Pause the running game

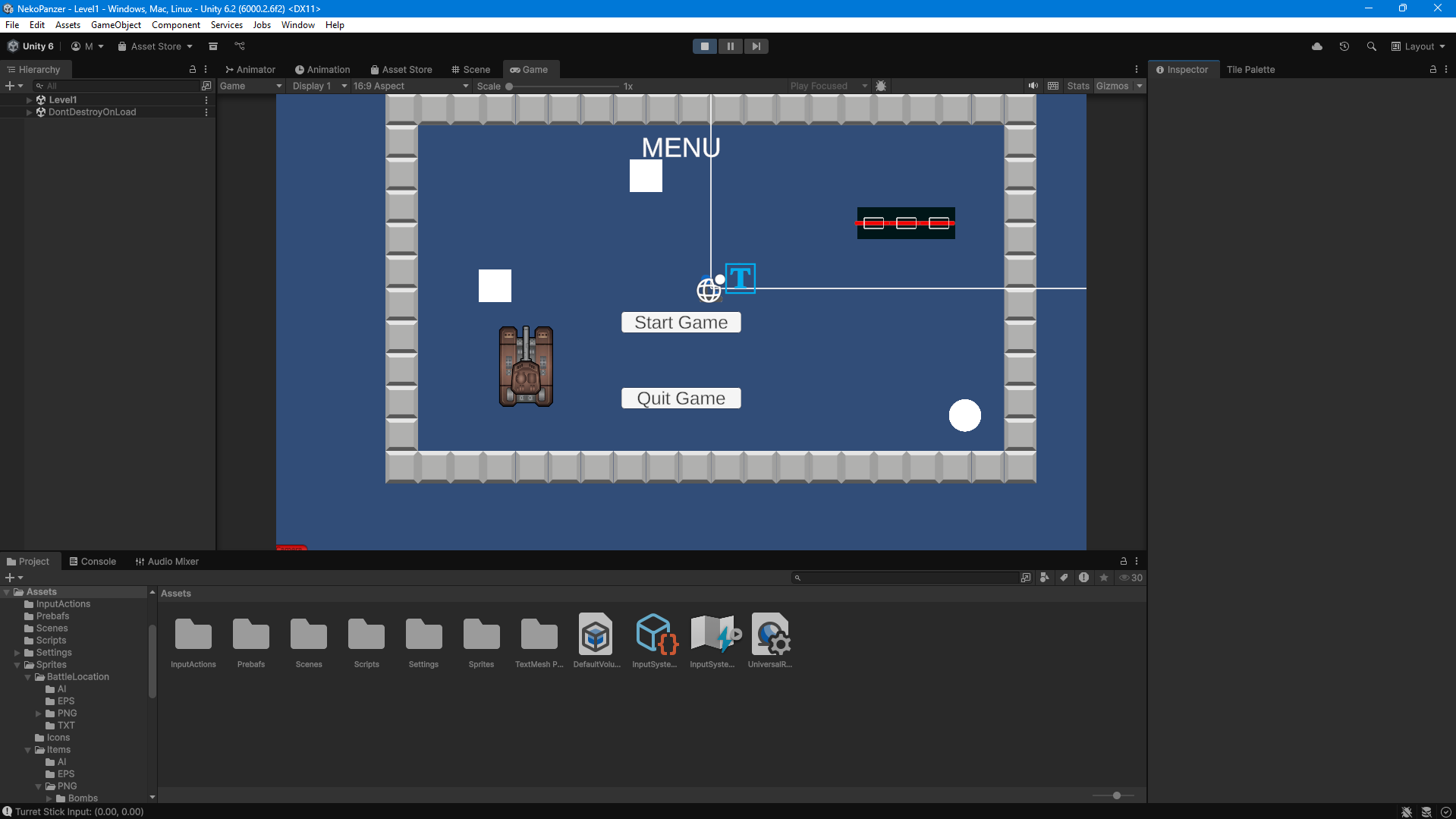(x=730, y=46)
